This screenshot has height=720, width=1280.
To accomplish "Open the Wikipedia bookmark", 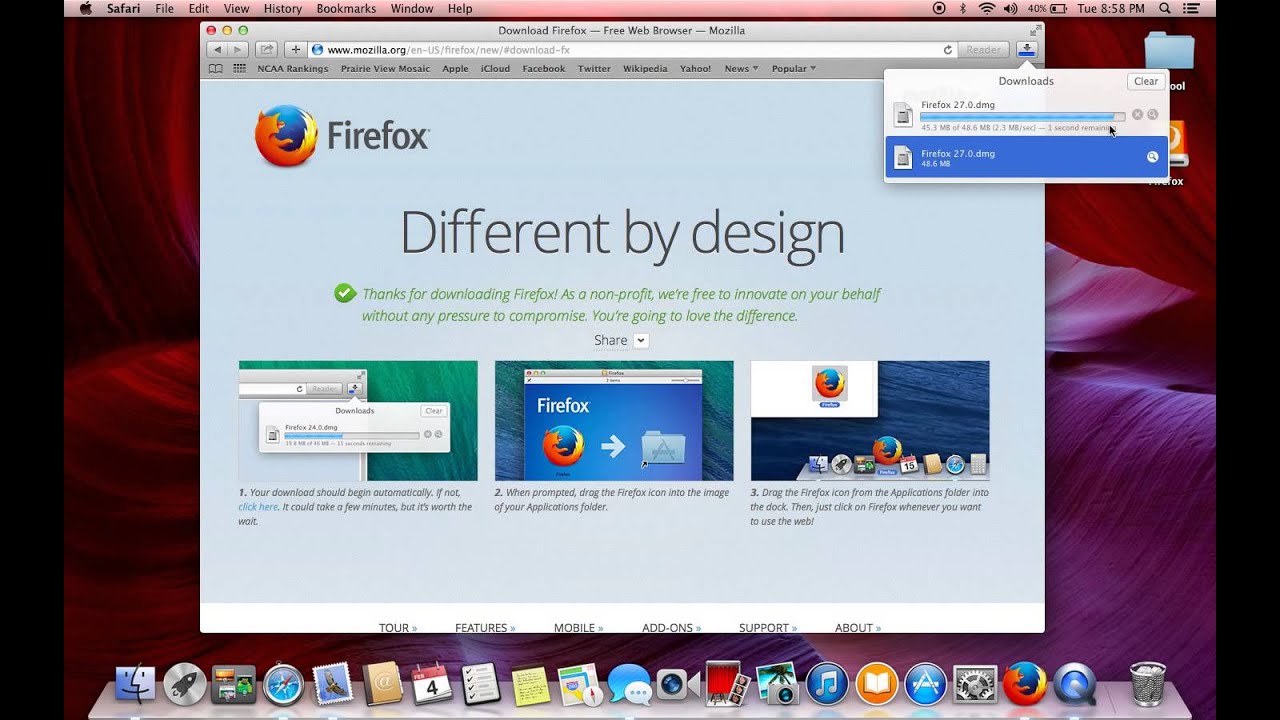I will pos(645,69).
